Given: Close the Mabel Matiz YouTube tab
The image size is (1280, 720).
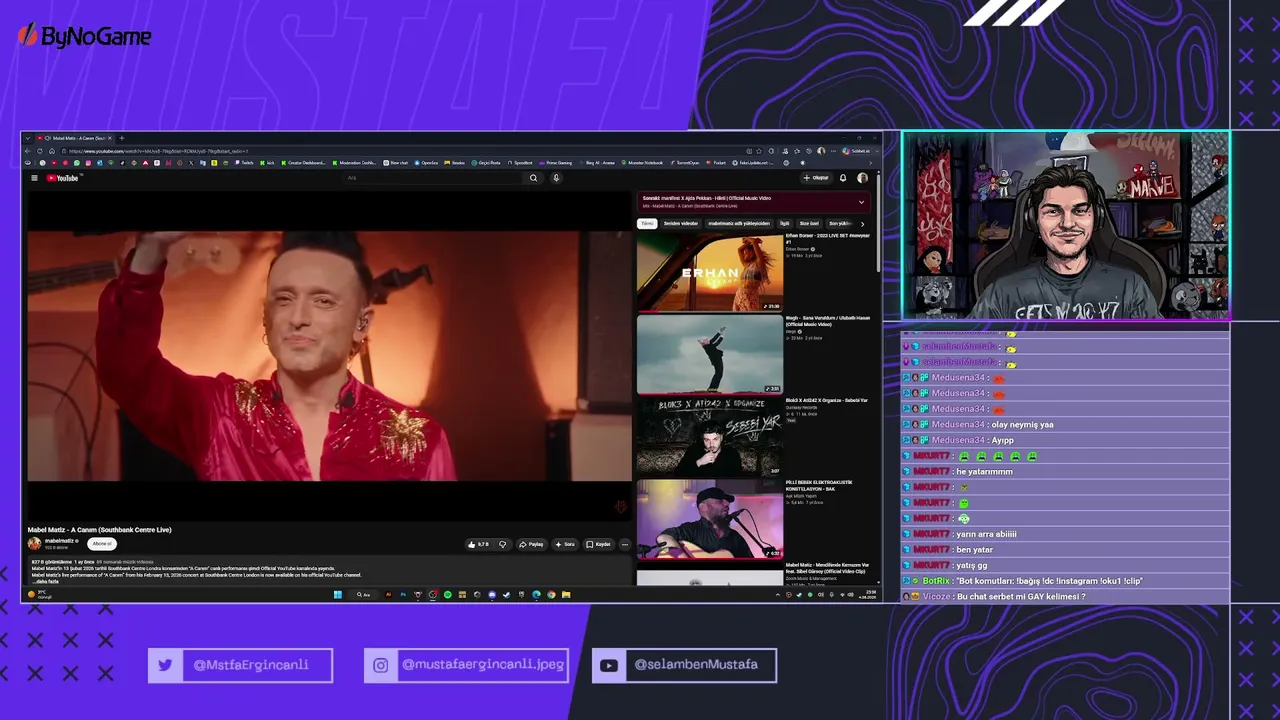Looking at the screenshot, I should [111, 138].
